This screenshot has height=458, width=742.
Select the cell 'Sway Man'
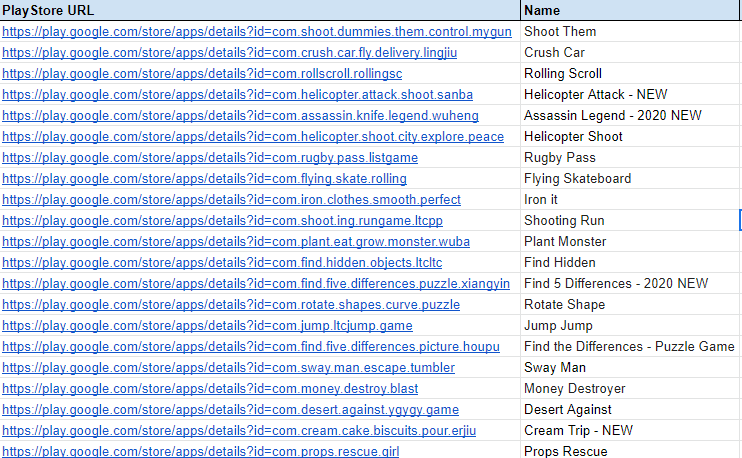(x=629, y=368)
